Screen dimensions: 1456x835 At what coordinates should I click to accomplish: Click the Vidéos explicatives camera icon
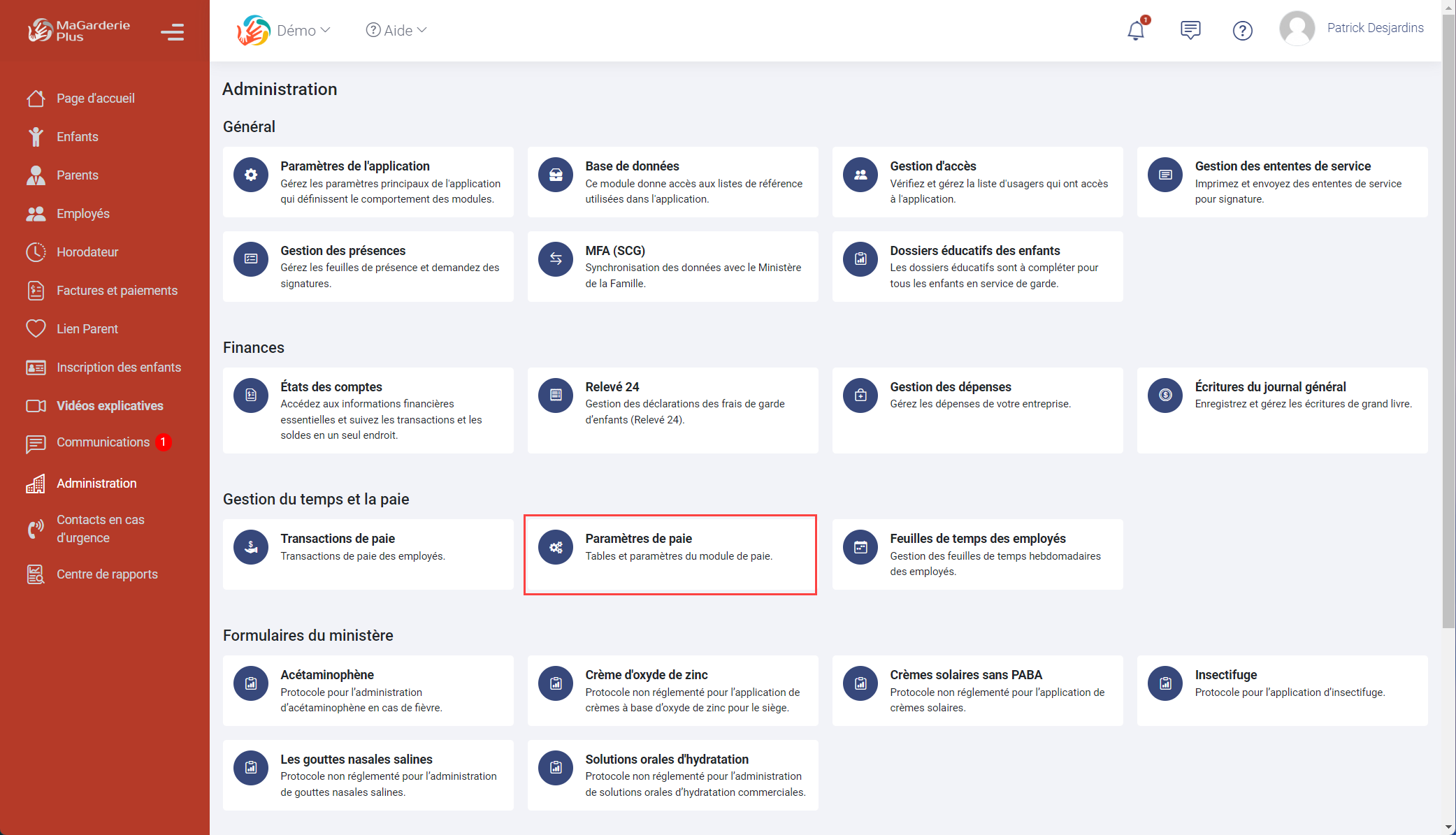pos(36,405)
